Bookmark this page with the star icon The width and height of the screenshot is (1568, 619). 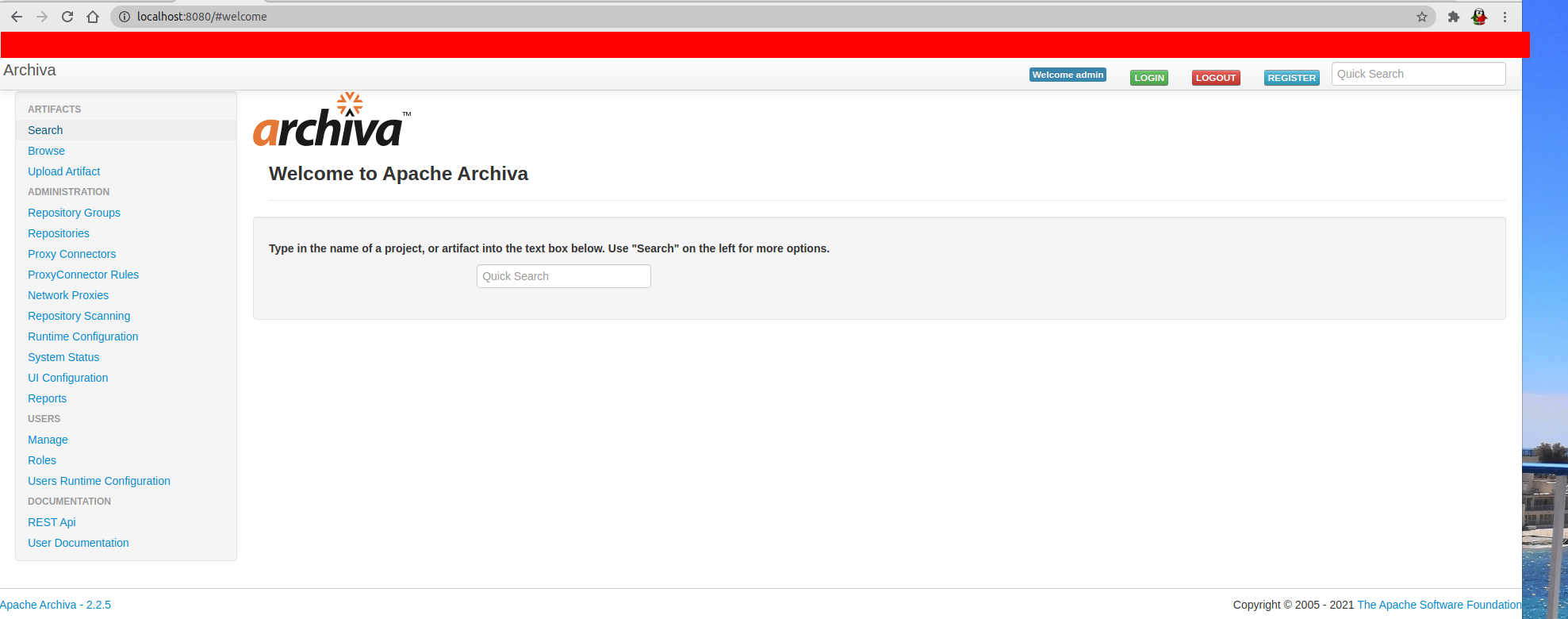1422,17
